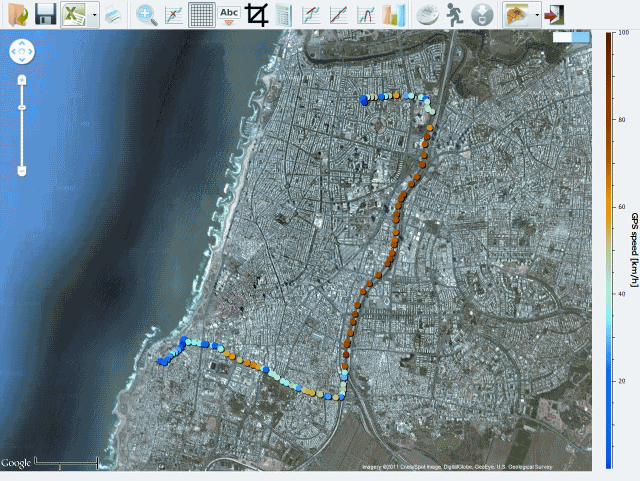The image size is (640, 481).
Task: Click the map zoom slider handle
Action: coord(22,107)
